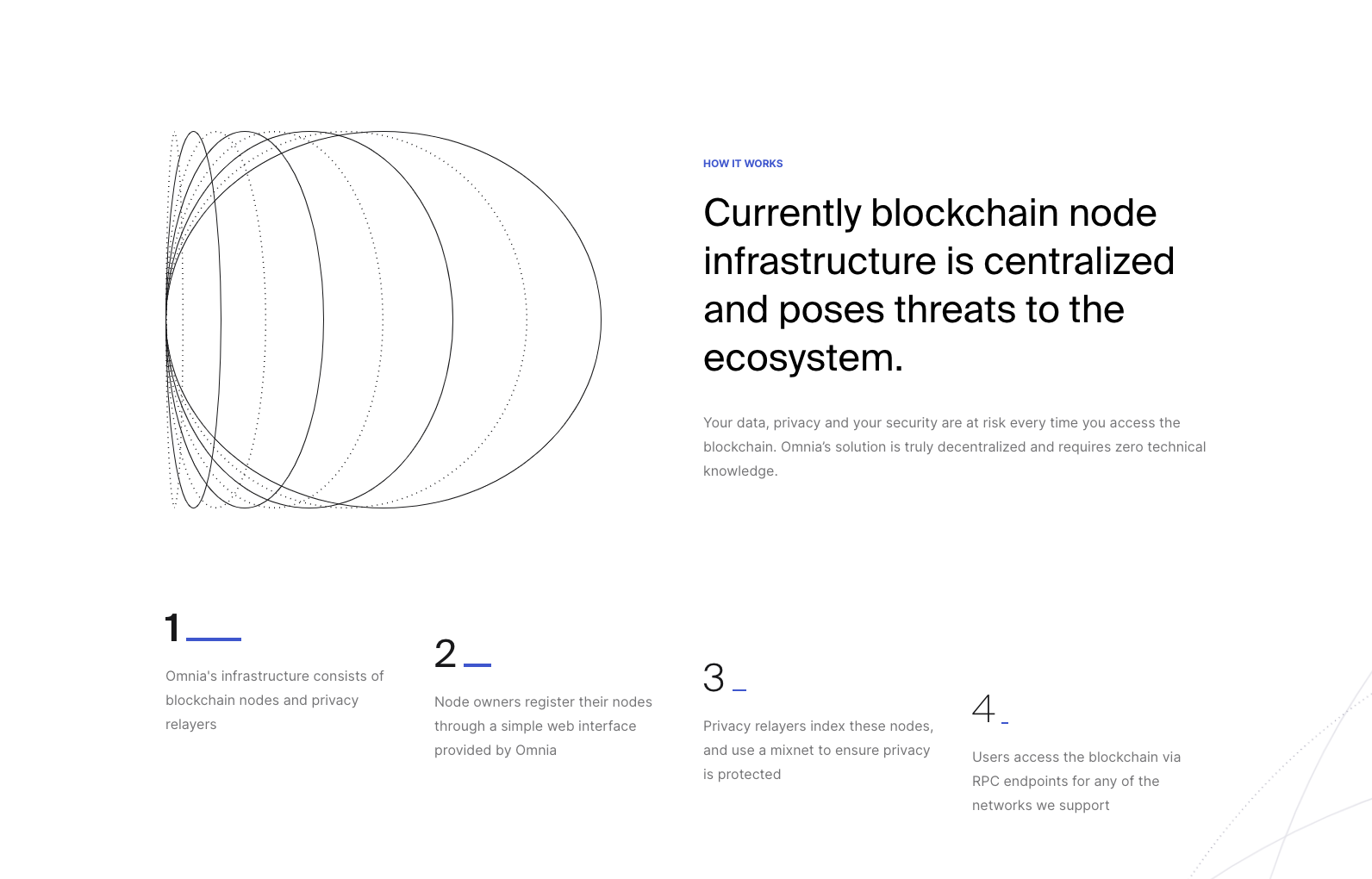
Task: Click the step number 2
Action: 446,654
